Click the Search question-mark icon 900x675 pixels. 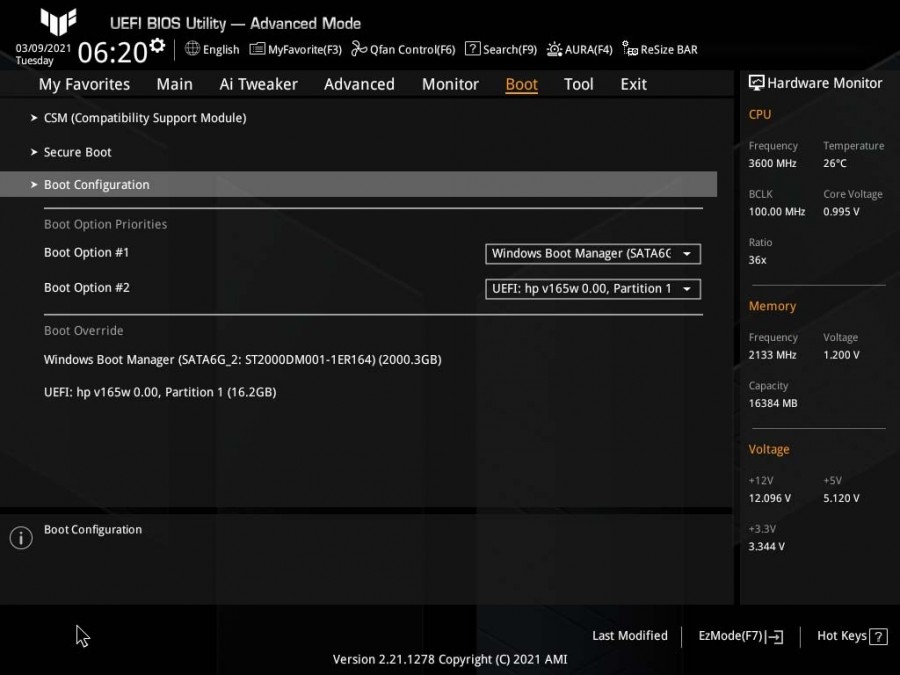[472, 49]
